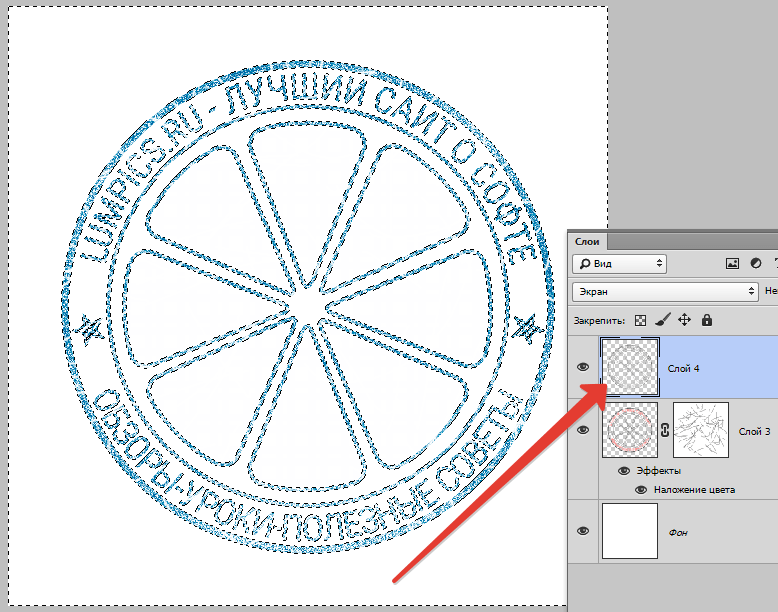Hide the Слой 3 layer
Screen dimensions: 778x612
tap(583, 430)
